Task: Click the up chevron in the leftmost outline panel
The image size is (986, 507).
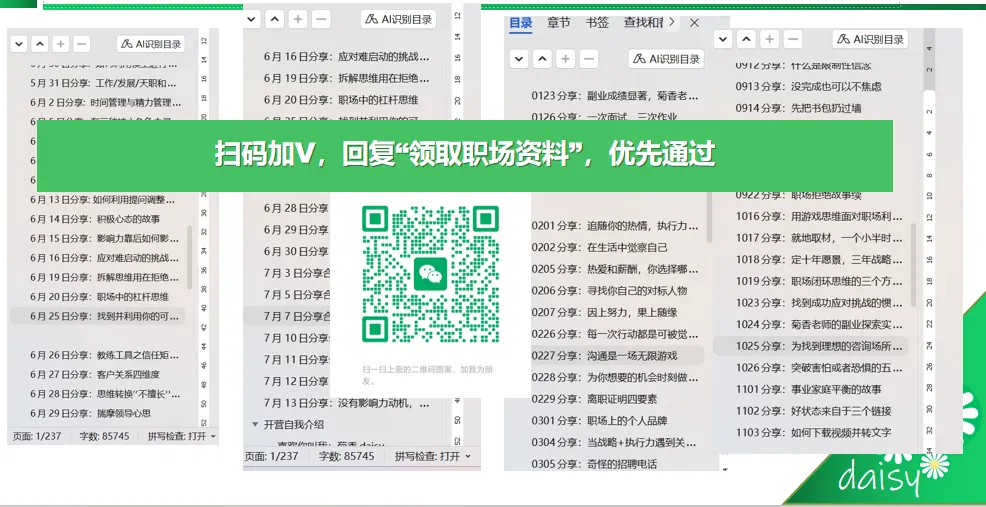Action: coord(40,44)
